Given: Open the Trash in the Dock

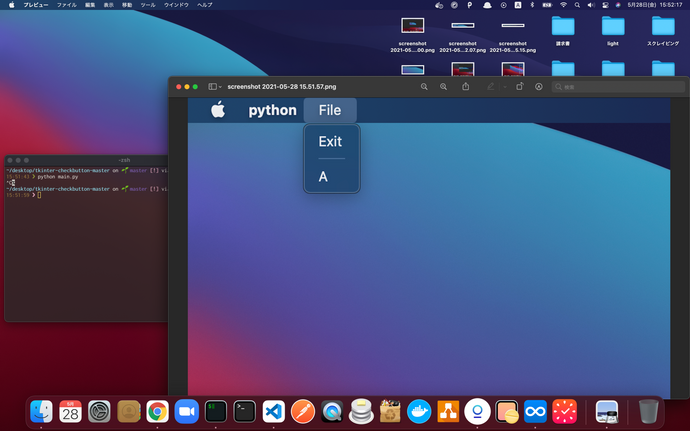Looking at the screenshot, I should 648,412.
